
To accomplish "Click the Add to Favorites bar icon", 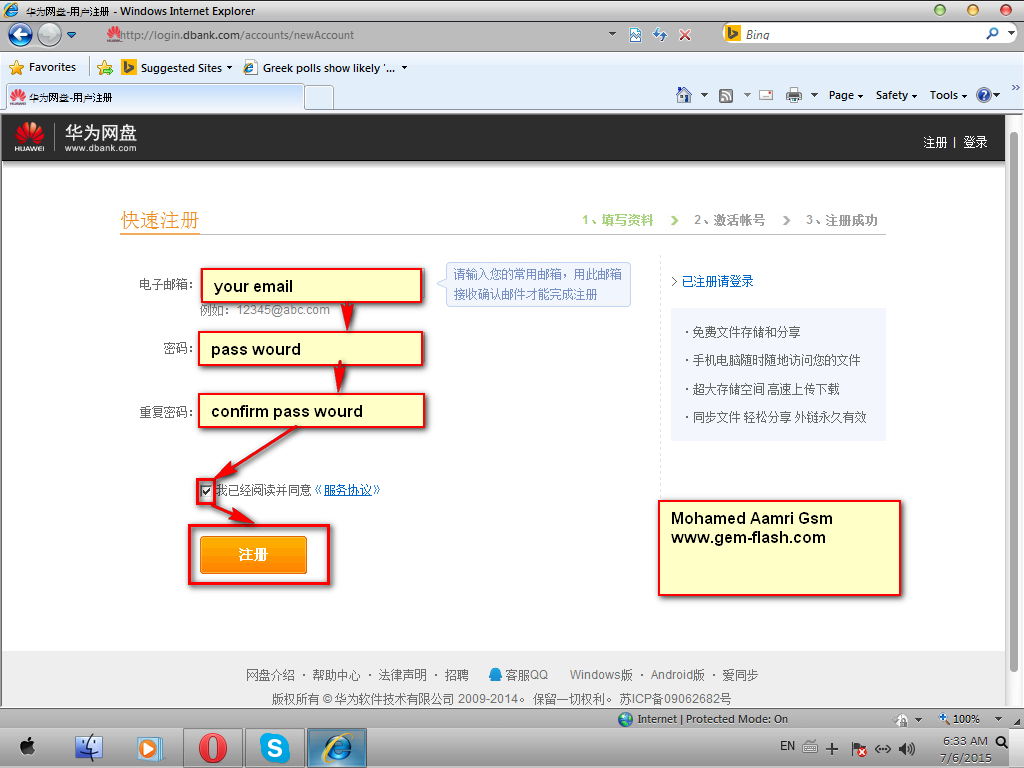I will tap(104, 67).
